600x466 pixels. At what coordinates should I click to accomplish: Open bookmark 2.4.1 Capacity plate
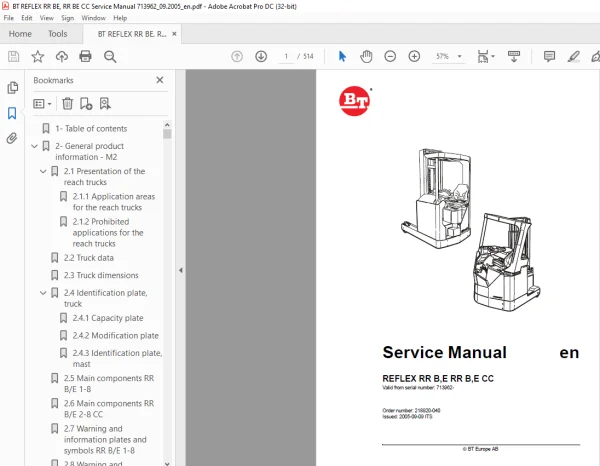point(108,318)
